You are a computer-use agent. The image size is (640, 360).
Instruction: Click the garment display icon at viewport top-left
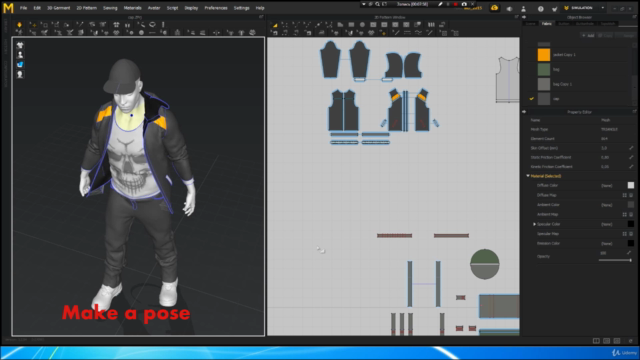point(20,45)
